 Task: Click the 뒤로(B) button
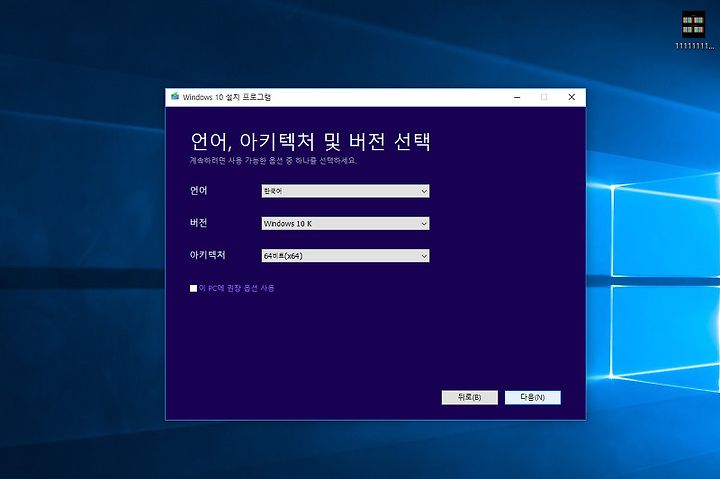pos(469,397)
